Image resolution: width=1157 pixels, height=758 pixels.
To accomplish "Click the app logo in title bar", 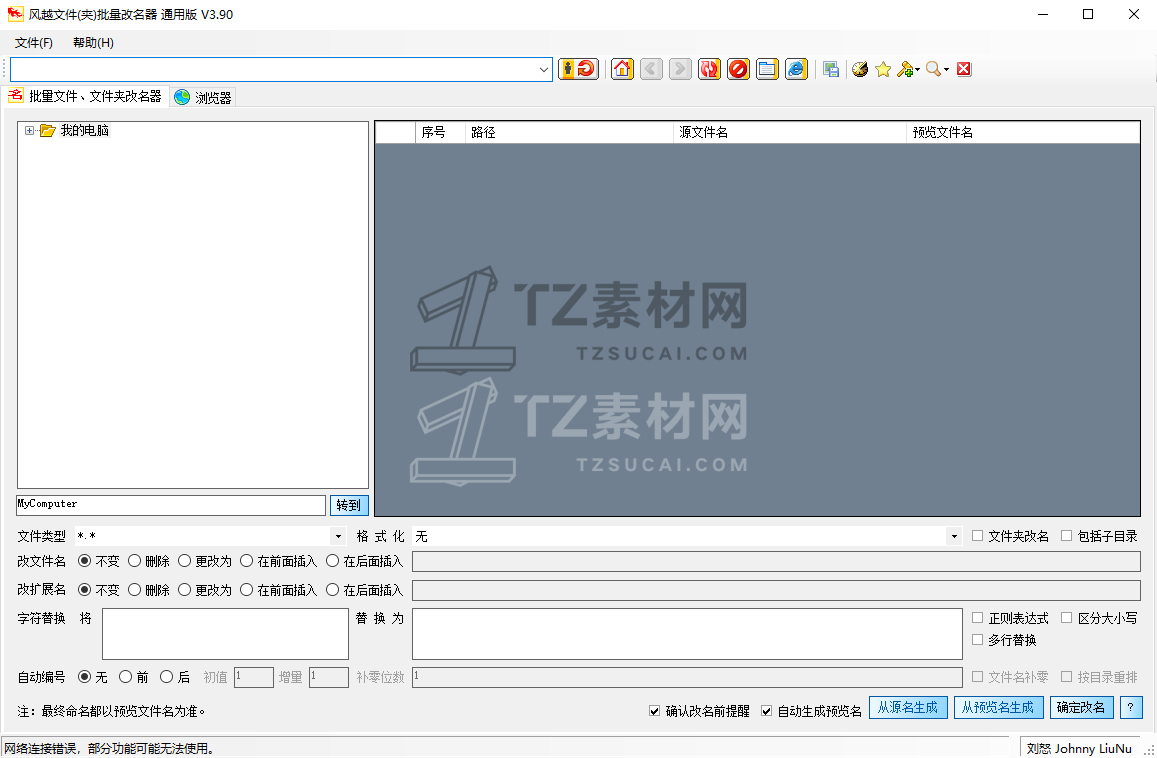I will pos(15,14).
